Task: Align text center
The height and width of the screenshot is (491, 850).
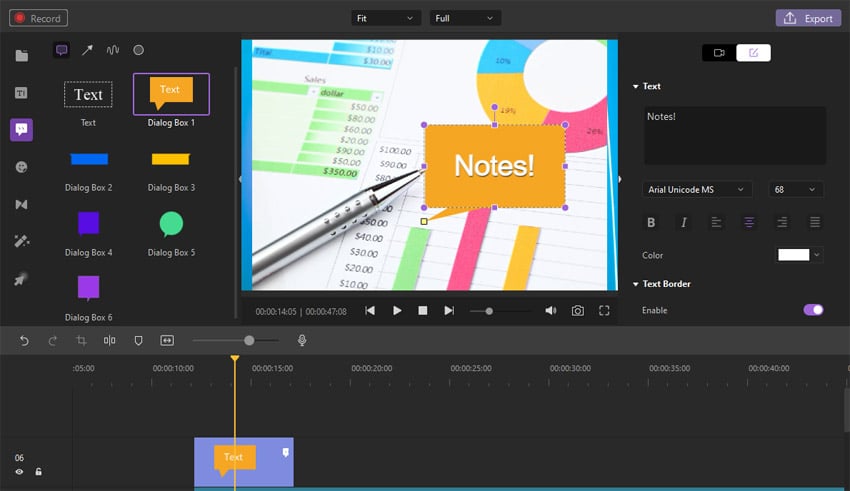Action: click(x=749, y=222)
